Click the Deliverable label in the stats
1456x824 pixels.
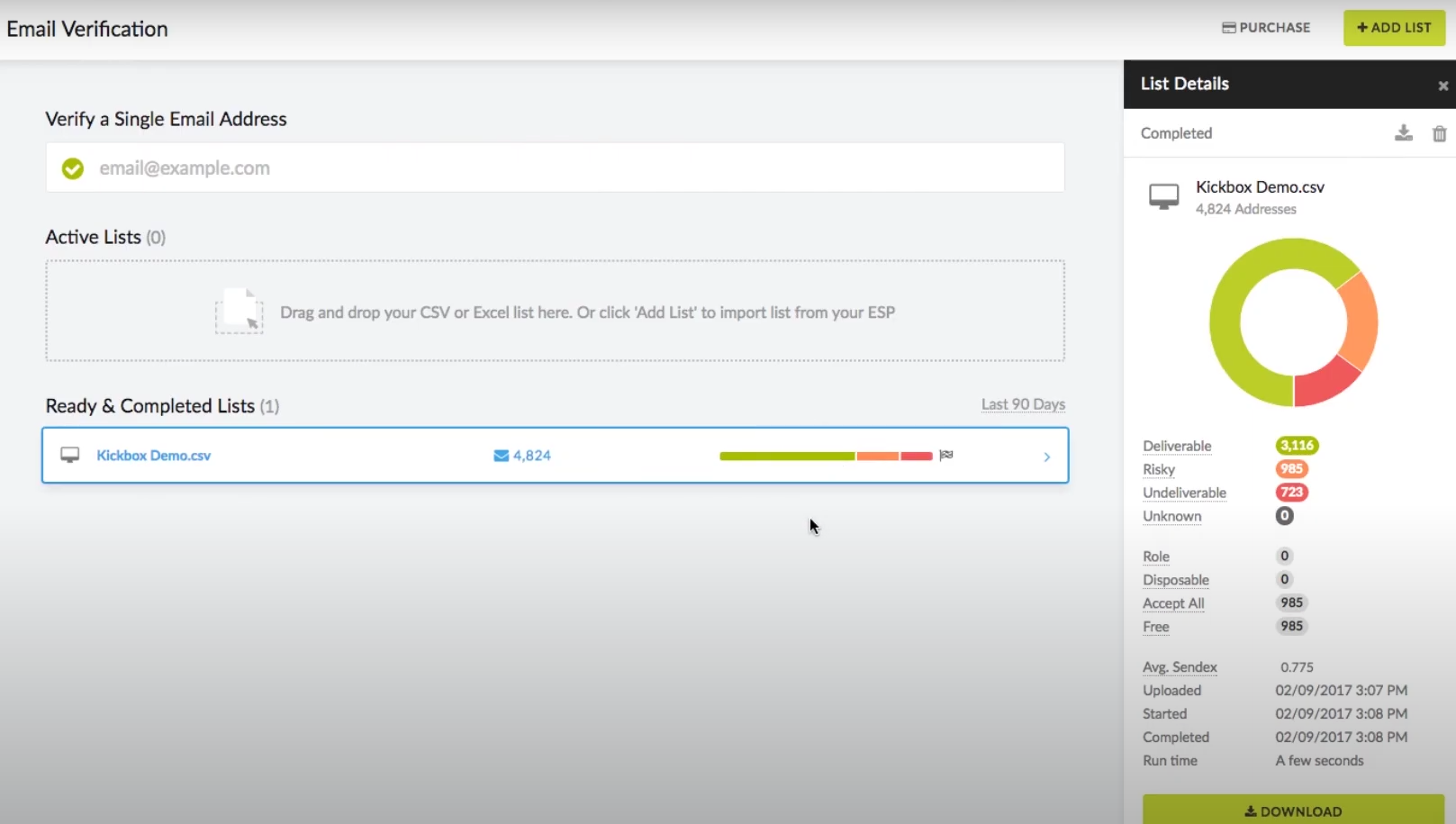coord(1177,446)
